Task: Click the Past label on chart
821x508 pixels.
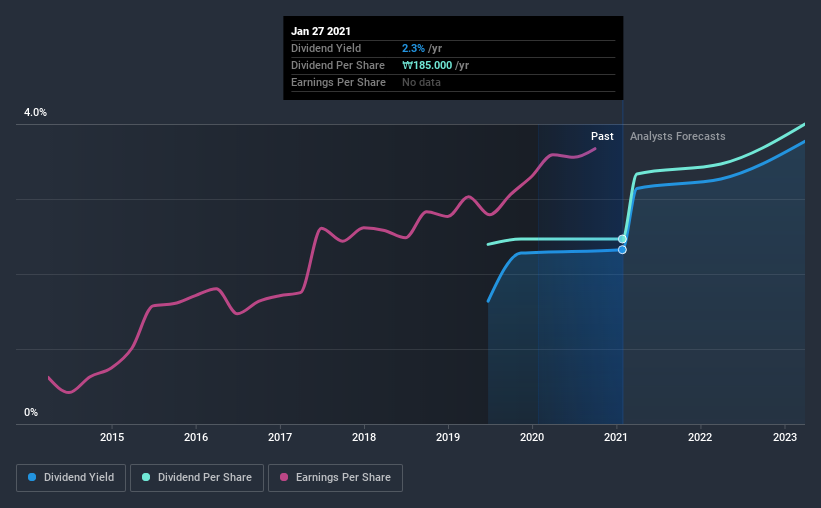Action: coord(602,136)
